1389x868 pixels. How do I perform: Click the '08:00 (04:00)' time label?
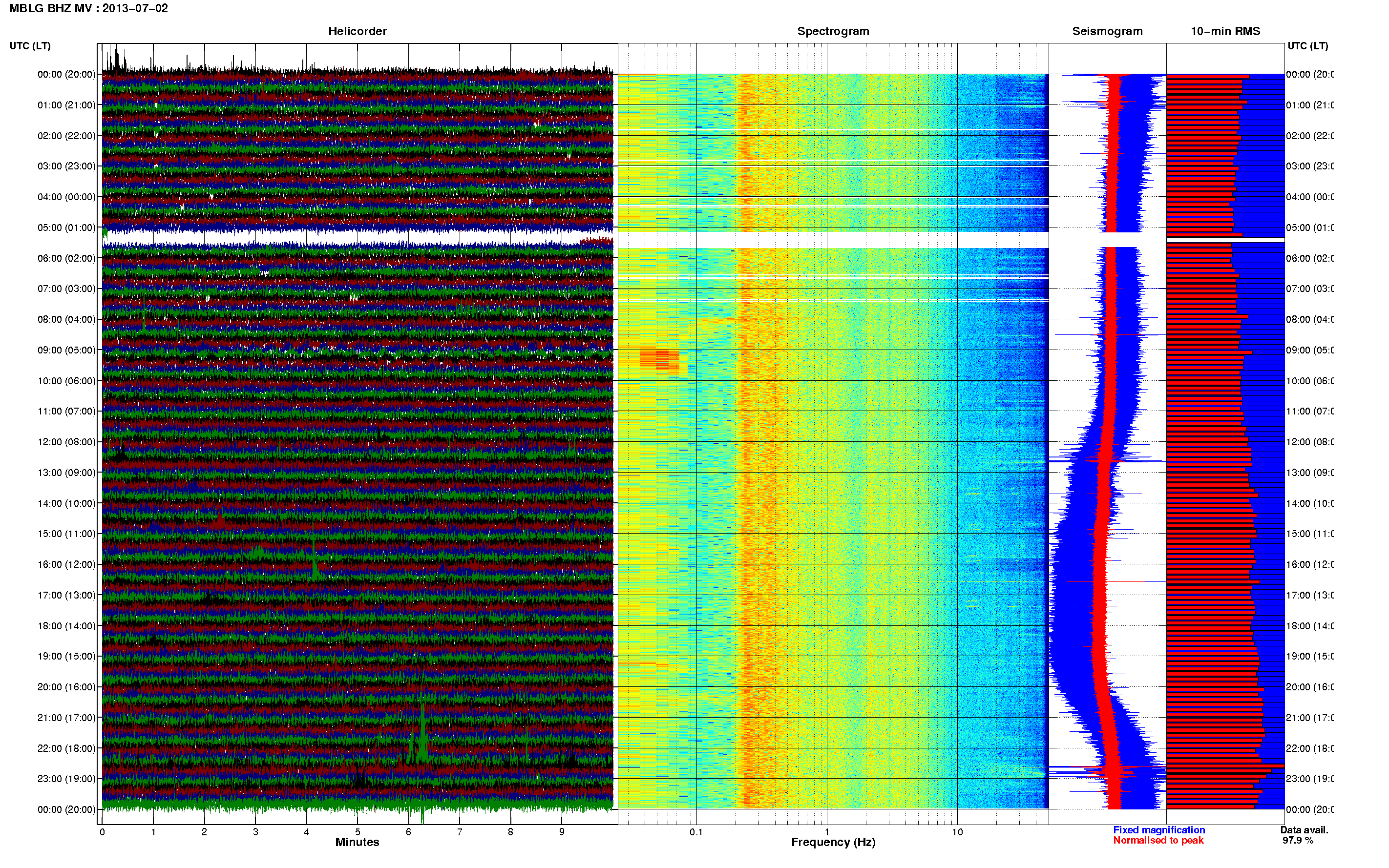coord(66,320)
